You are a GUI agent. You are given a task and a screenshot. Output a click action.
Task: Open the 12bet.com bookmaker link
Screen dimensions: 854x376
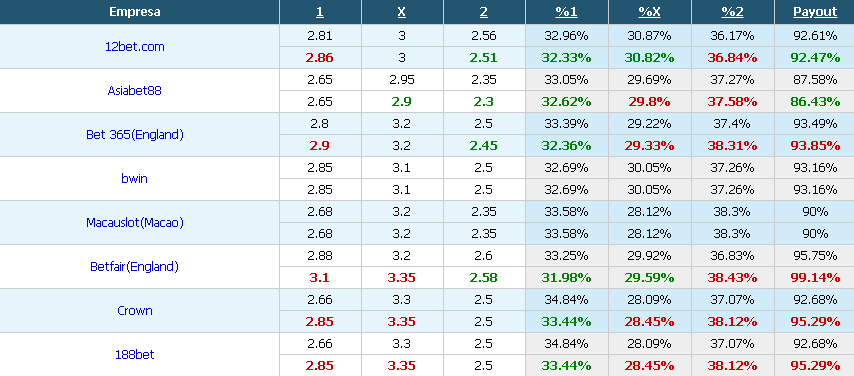click(x=135, y=47)
